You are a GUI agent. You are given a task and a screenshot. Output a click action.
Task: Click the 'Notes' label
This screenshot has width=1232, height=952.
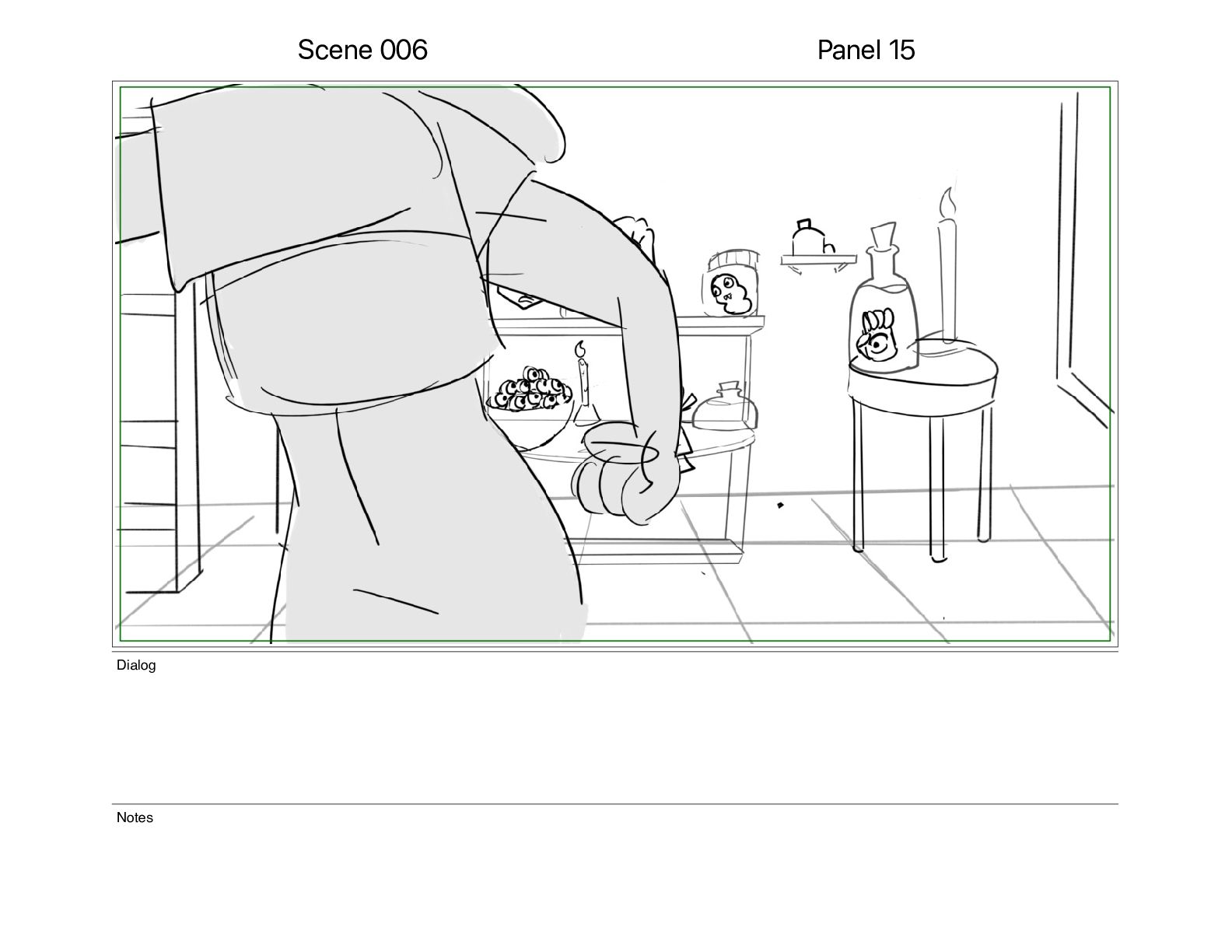[x=135, y=817]
